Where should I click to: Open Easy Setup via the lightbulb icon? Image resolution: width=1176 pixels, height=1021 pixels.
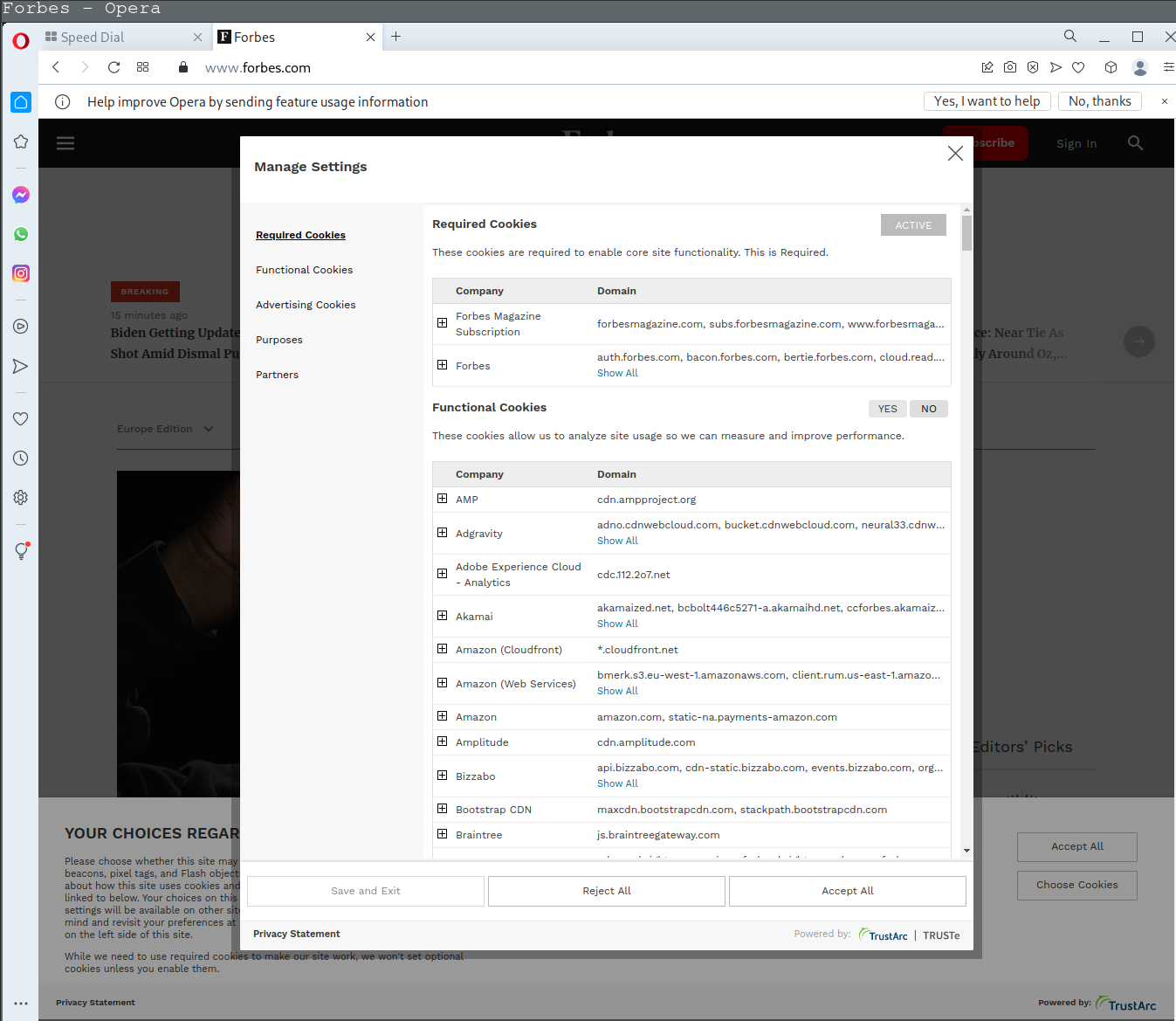20,551
